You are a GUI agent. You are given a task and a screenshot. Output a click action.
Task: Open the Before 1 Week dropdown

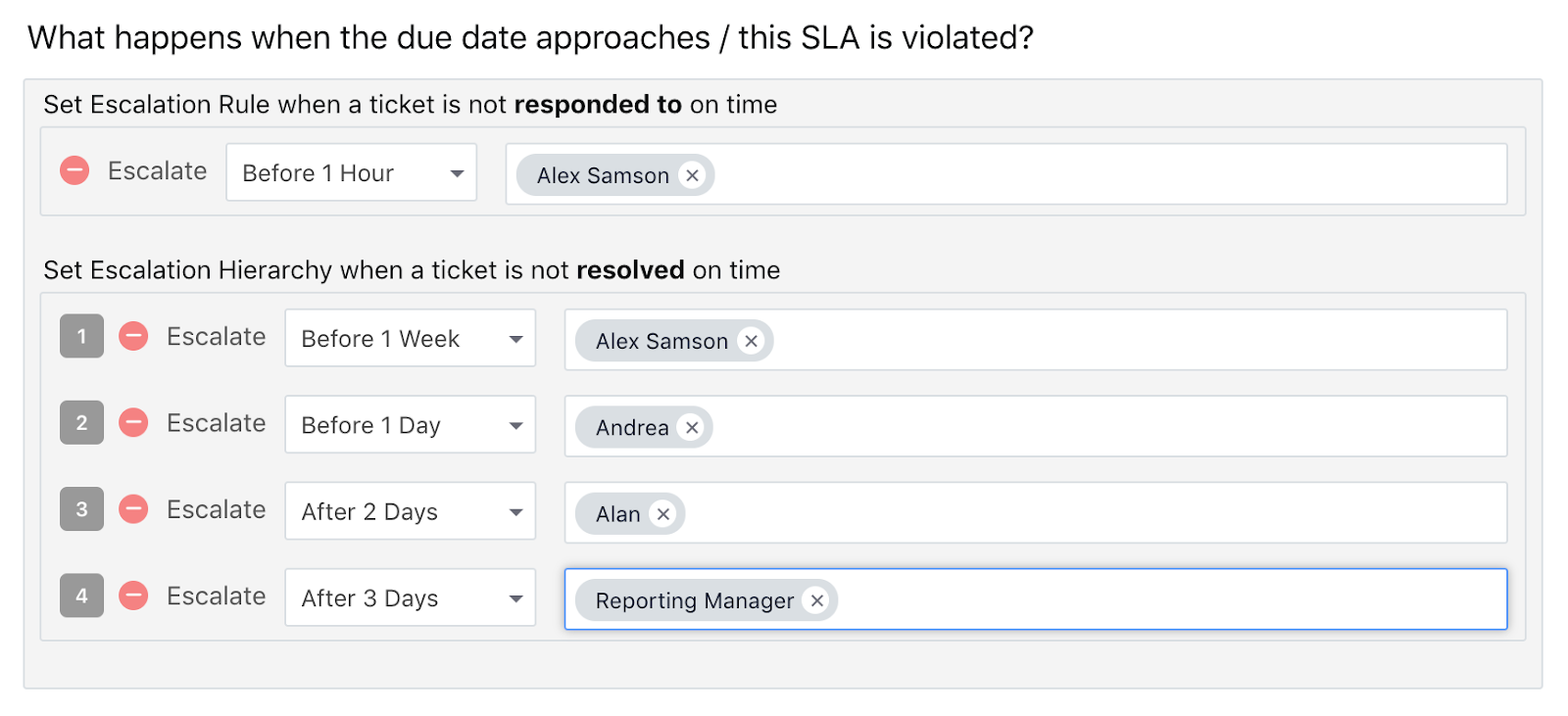coord(410,339)
